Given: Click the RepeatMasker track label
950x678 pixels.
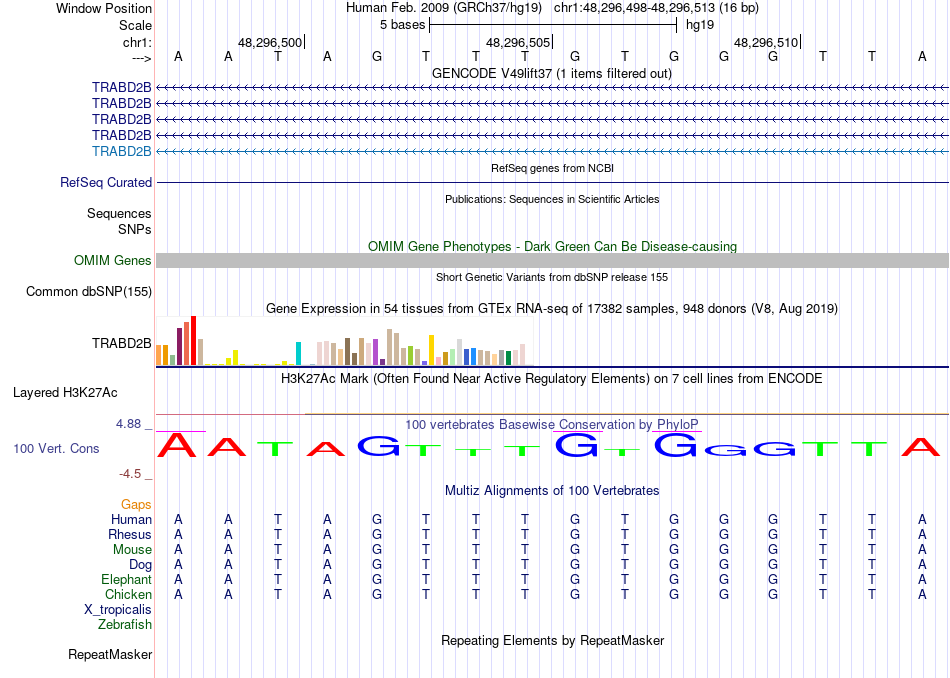Looking at the screenshot, I should 110,655.
